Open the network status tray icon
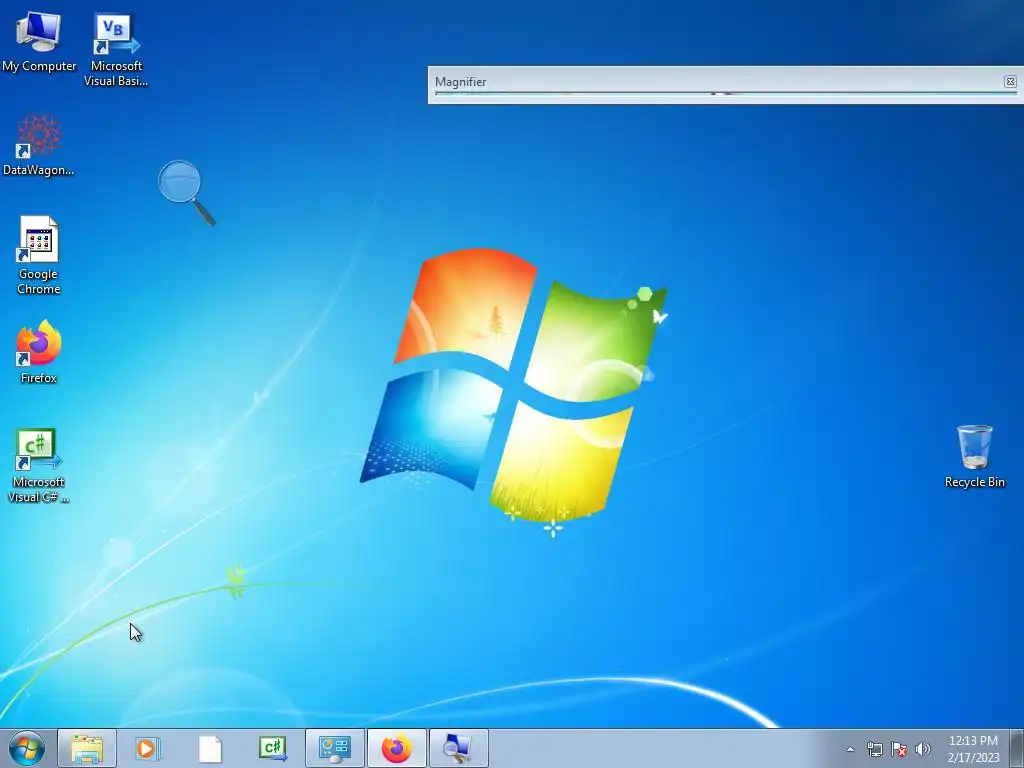Image resolution: width=1024 pixels, height=768 pixels. pyautogui.click(x=874, y=749)
